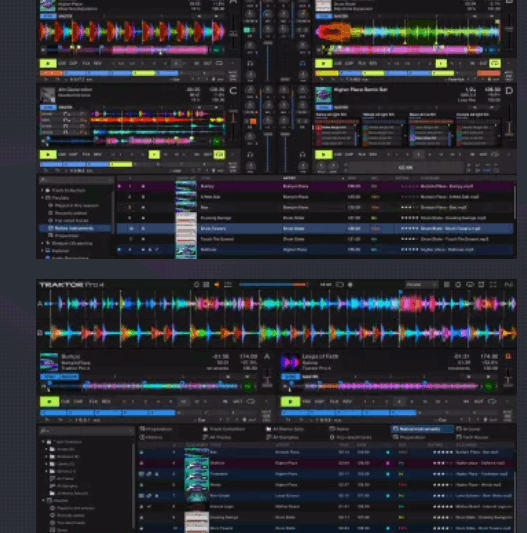Open the layout selector dropdown in Traktor Pro 4 header

point(421,285)
